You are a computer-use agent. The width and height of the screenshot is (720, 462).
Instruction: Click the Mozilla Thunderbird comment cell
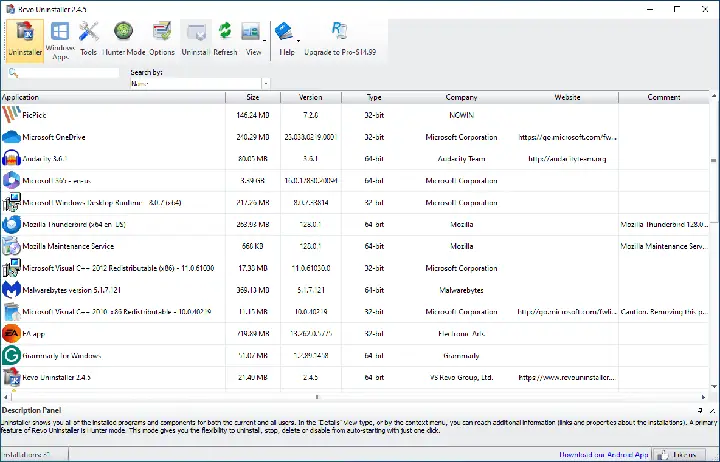(x=664, y=225)
